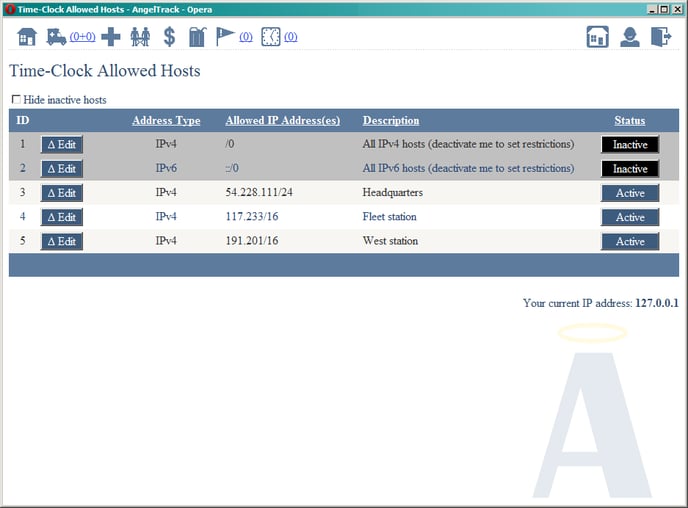Viewport: 688px width, 508px height.
Task: Click the Opera logo in title bar
Action: click(x=10, y=9)
